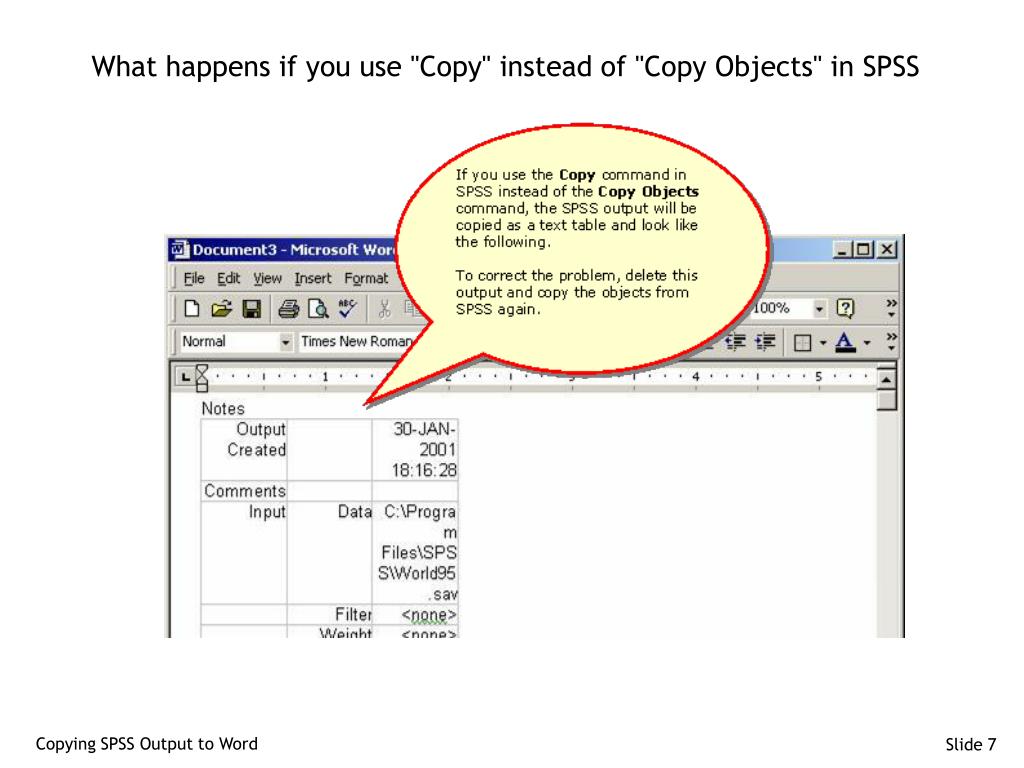Click the tab stop selector on the ruler
This screenshot has width=1024, height=768.
click(x=185, y=377)
